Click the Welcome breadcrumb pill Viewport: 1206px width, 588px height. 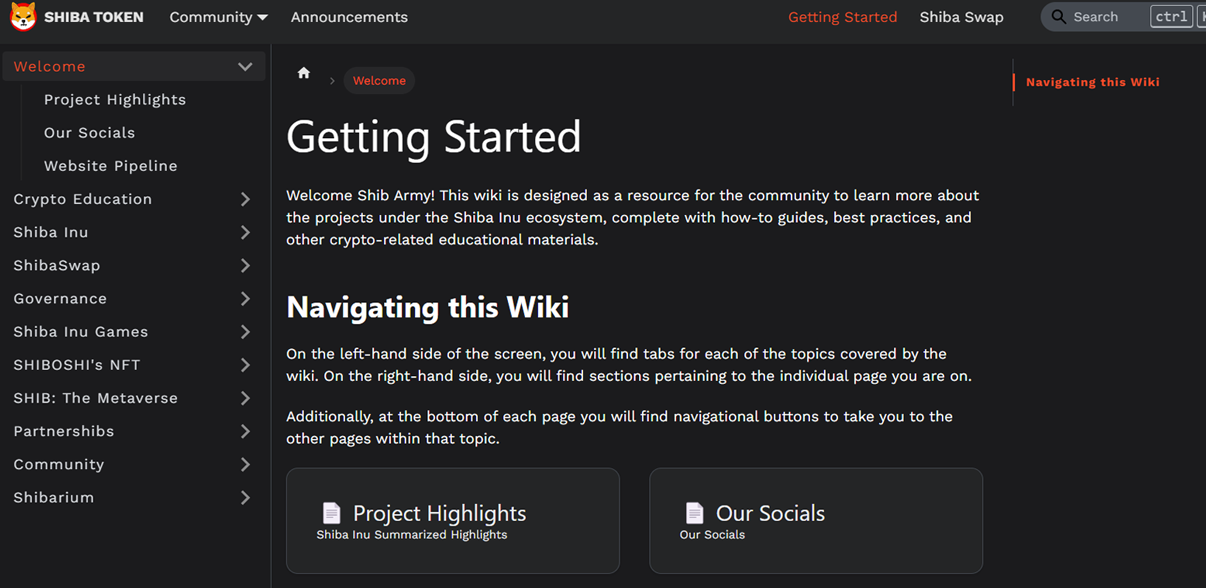(379, 81)
